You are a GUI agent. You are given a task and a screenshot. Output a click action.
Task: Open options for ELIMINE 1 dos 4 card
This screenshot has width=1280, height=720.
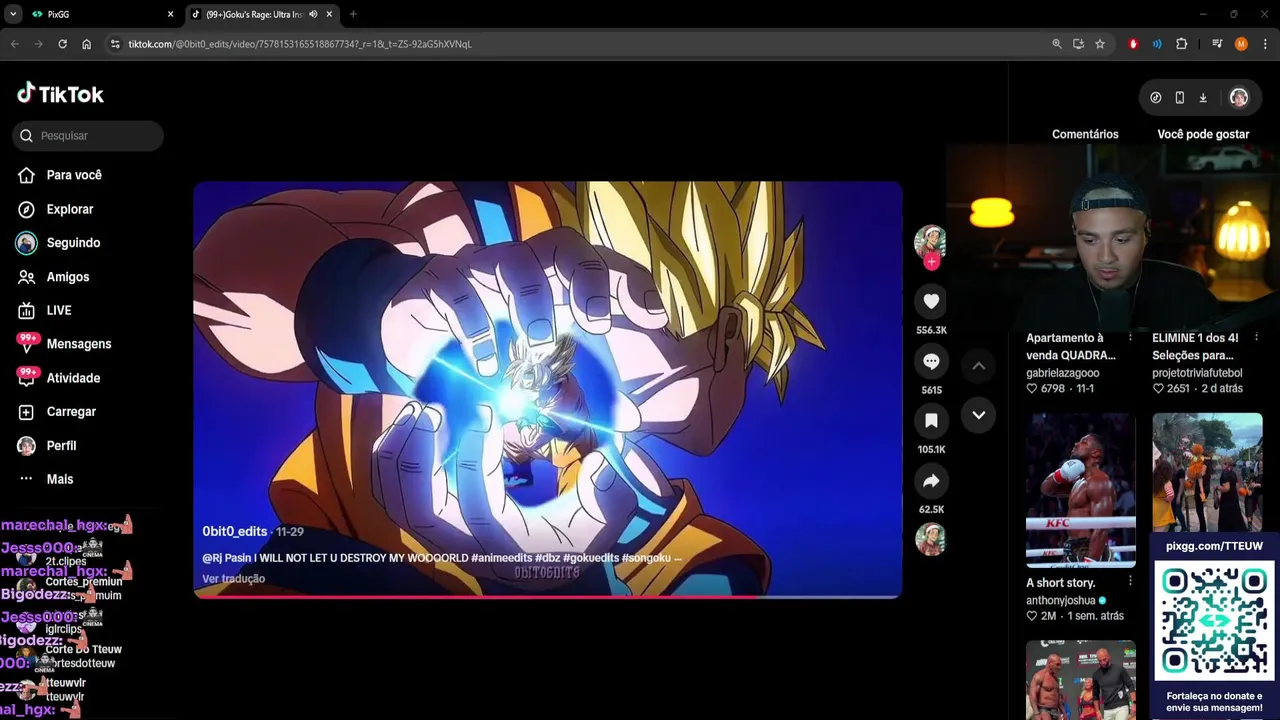pyautogui.click(x=1257, y=338)
